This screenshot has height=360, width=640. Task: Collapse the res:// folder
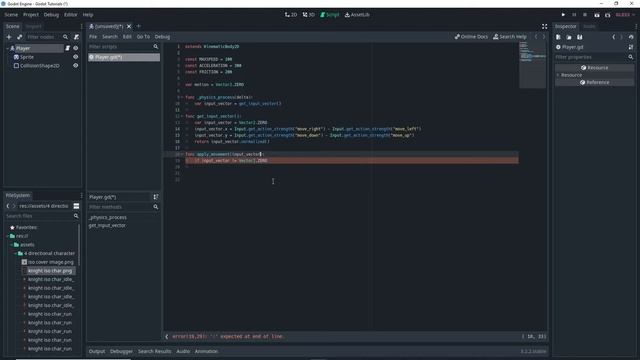pos(7,236)
